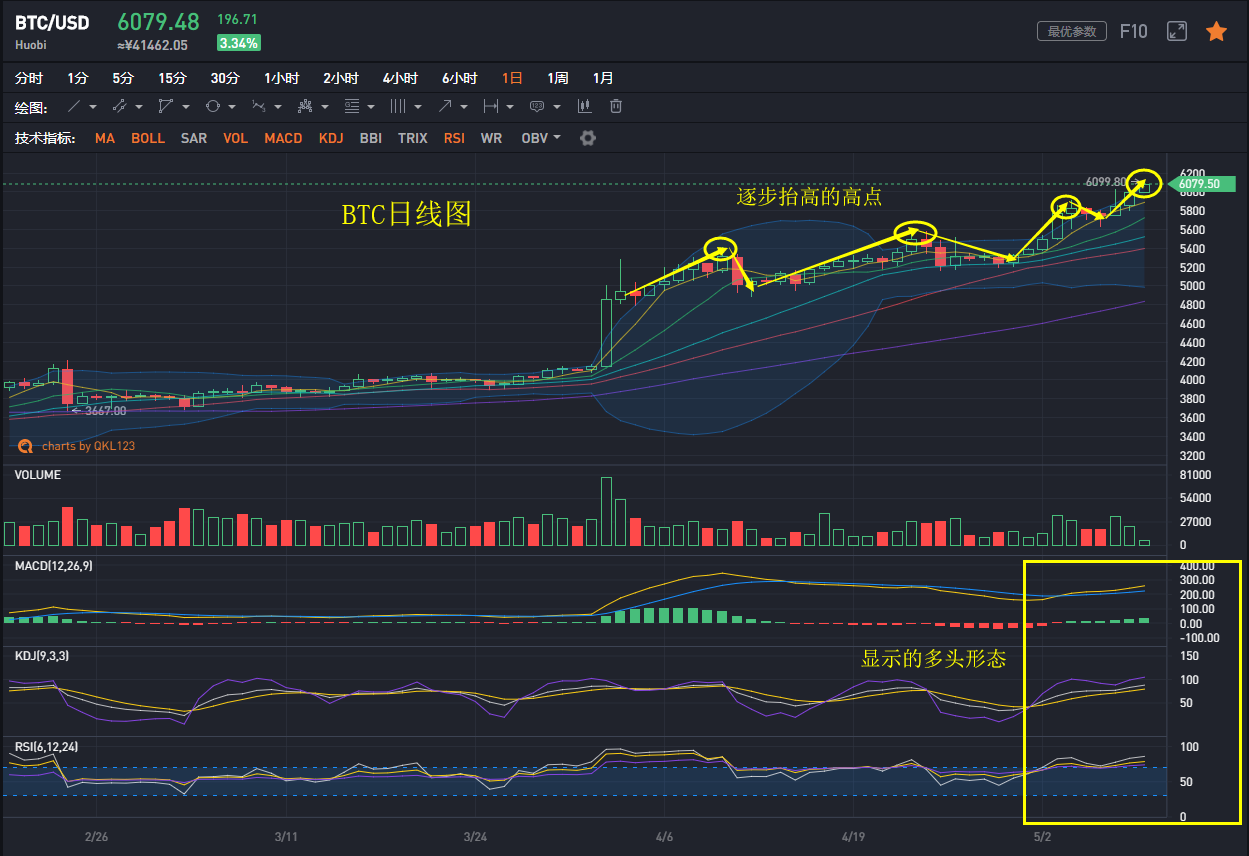
Task: Select the price label annotation tool
Action: pos(537,107)
